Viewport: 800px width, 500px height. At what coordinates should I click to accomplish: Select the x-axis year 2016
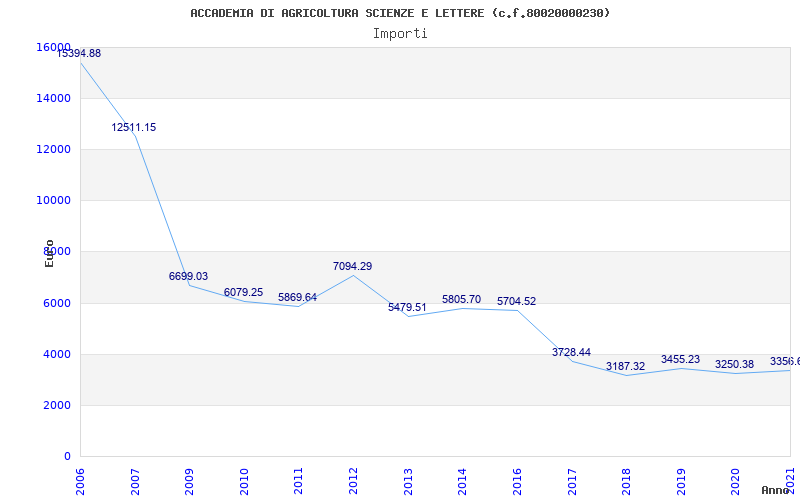pyautogui.click(x=517, y=481)
